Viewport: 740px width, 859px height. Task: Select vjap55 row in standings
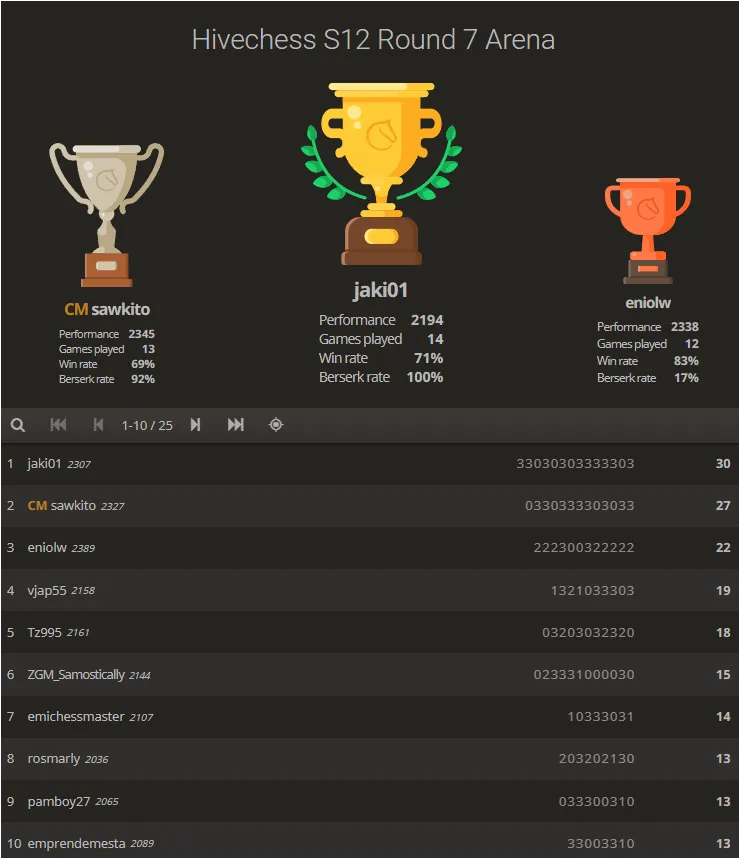(x=370, y=591)
